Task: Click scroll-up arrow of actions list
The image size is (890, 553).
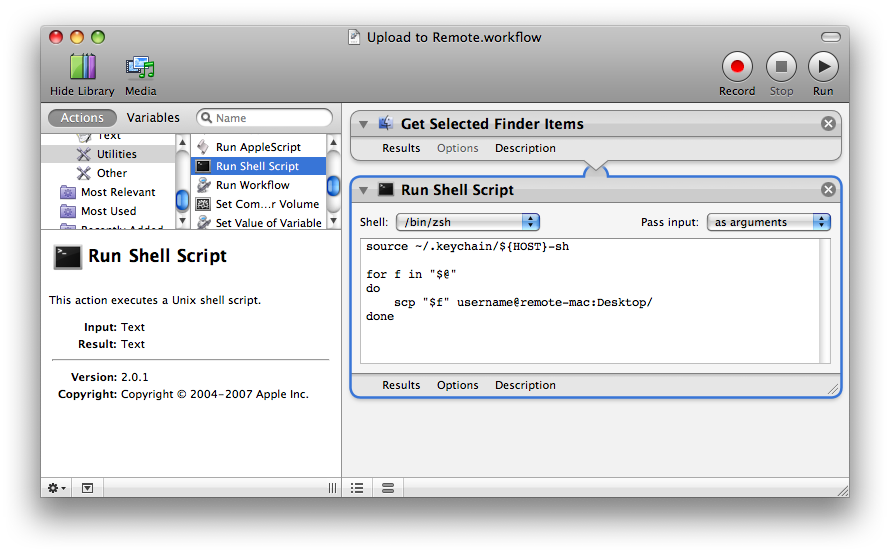Action: click(333, 143)
